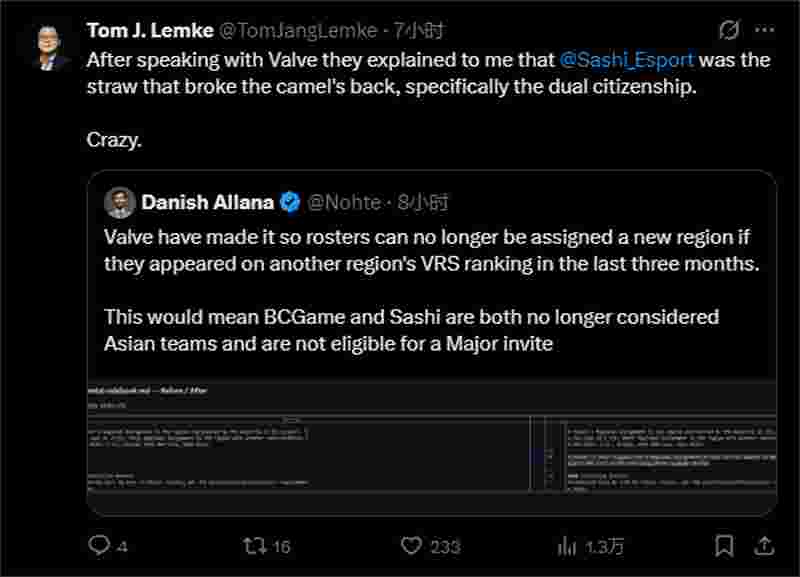The width and height of the screenshot is (800, 577).
Task: Open the view analytics bar-chart icon
Action: click(566, 546)
